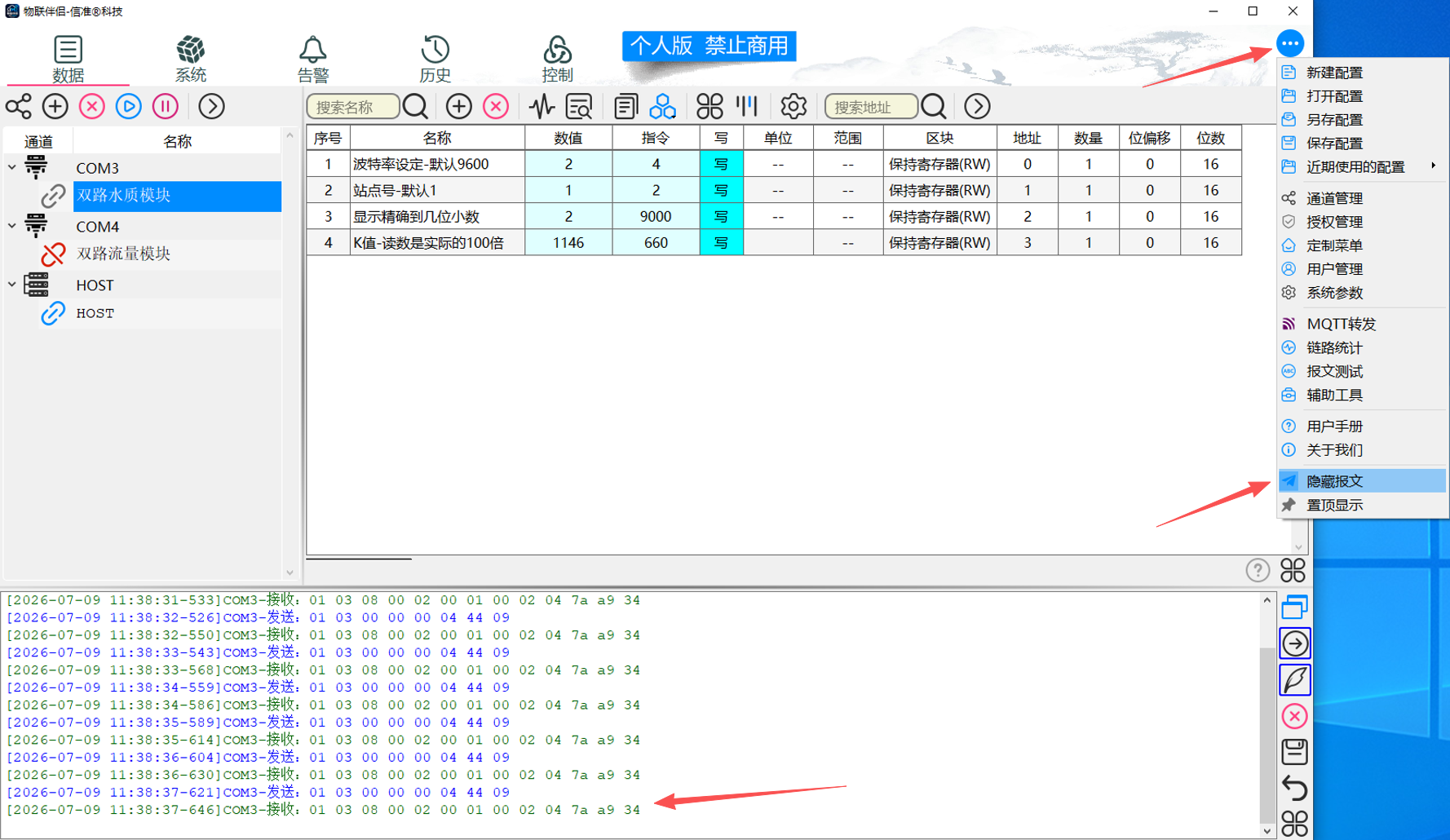The height and width of the screenshot is (840, 1450).
Task: Open 辅助工具 from the menu
Action: [1362, 395]
